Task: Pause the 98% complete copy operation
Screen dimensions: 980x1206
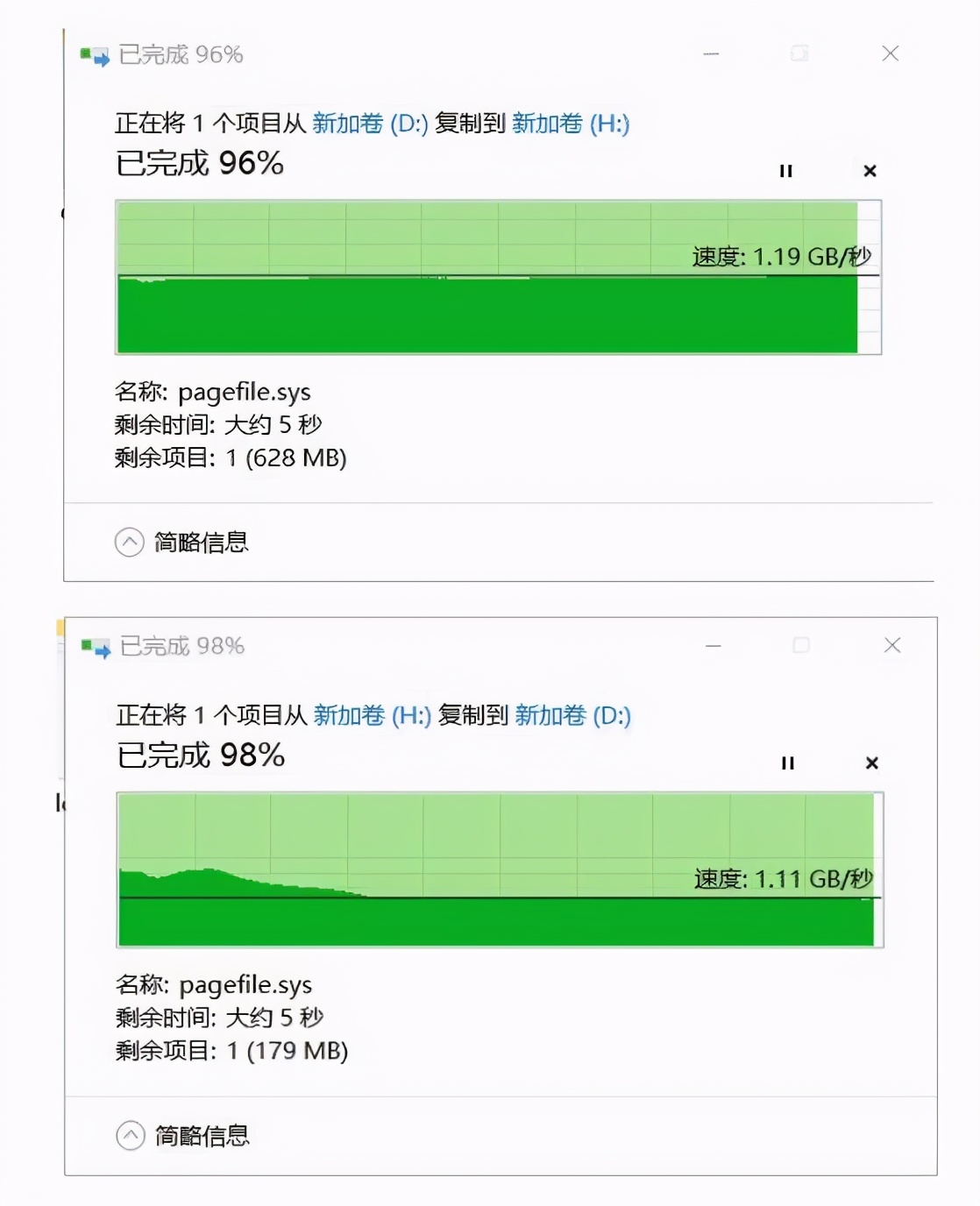Action: coord(787,763)
